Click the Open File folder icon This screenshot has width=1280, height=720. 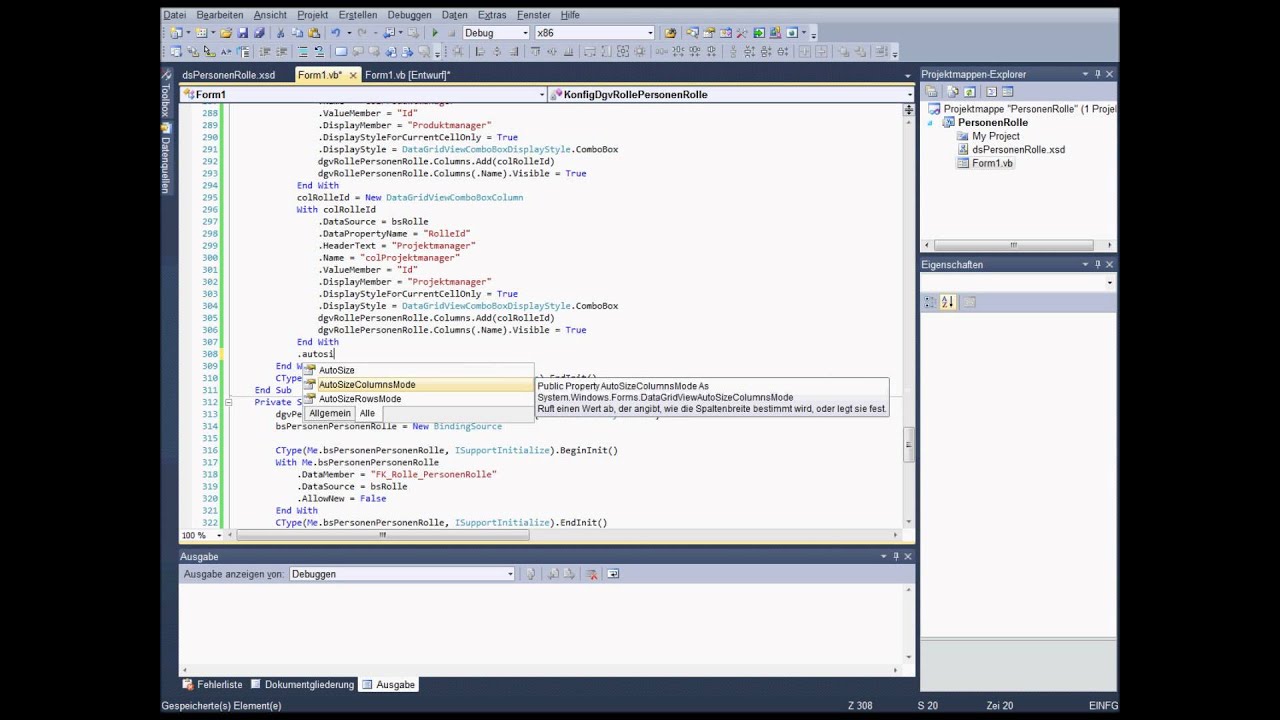point(225,33)
